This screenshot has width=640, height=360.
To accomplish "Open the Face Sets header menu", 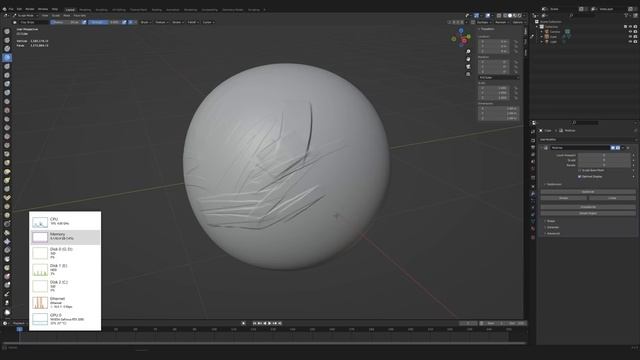I will coord(80,16).
